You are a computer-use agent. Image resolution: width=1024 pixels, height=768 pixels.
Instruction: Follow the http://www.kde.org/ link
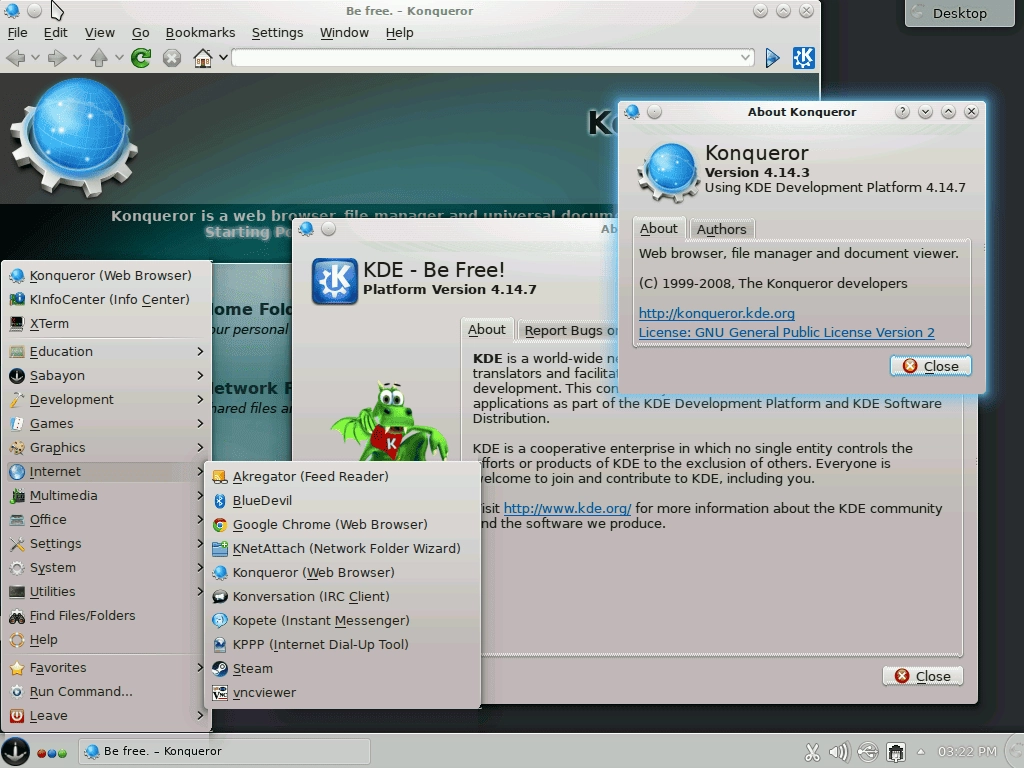(567, 509)
